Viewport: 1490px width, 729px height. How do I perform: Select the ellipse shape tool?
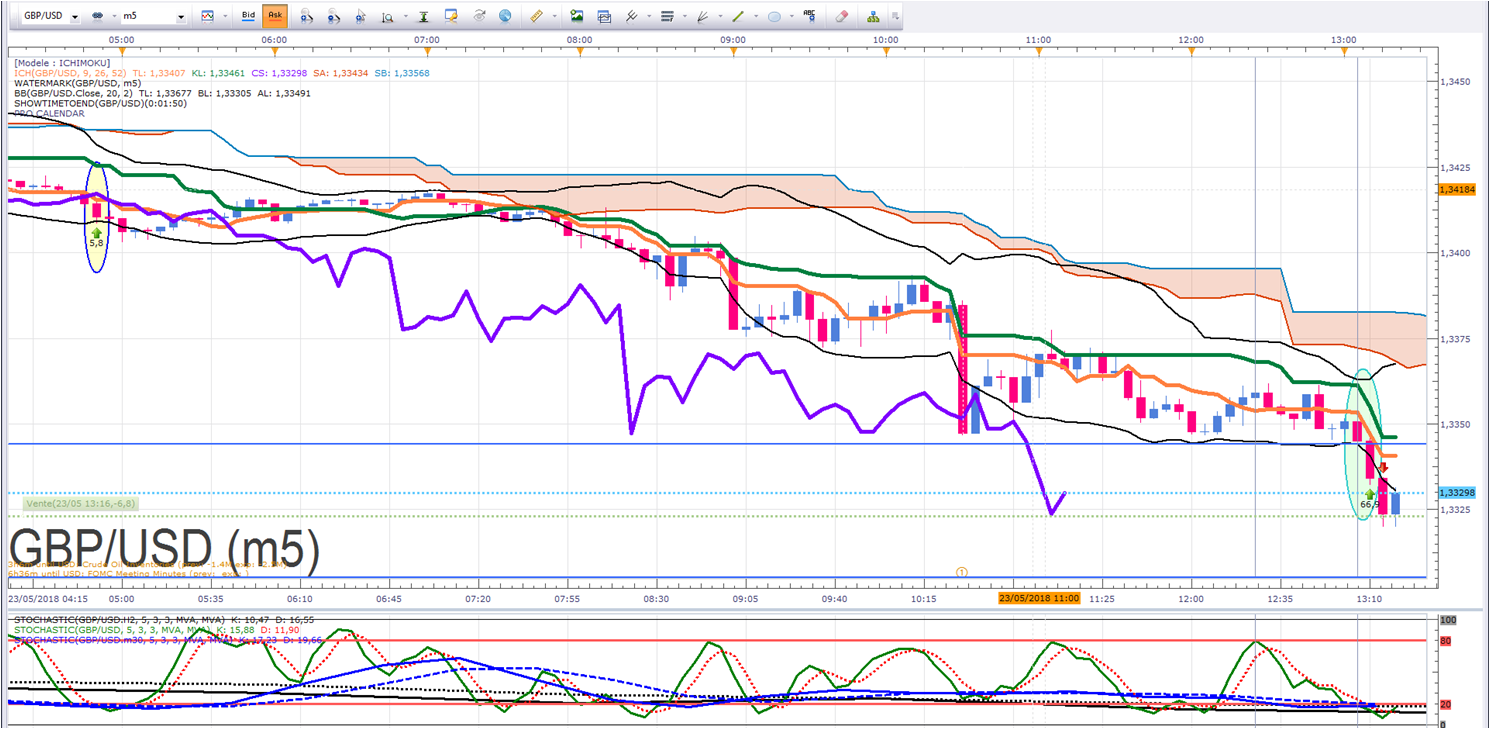(774, 17)
